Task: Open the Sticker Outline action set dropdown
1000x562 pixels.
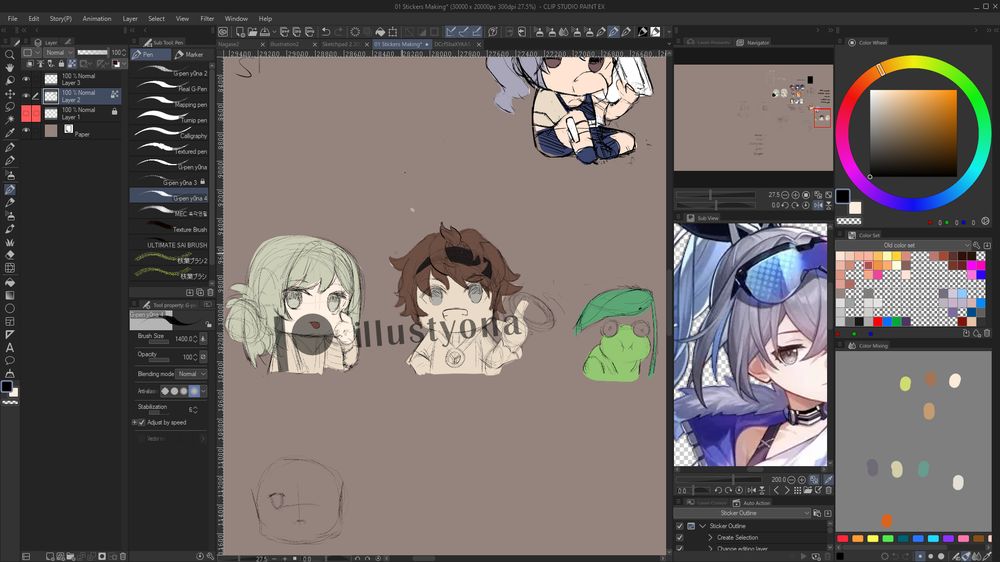Action: pyautogui.click(x=742, y=513)
